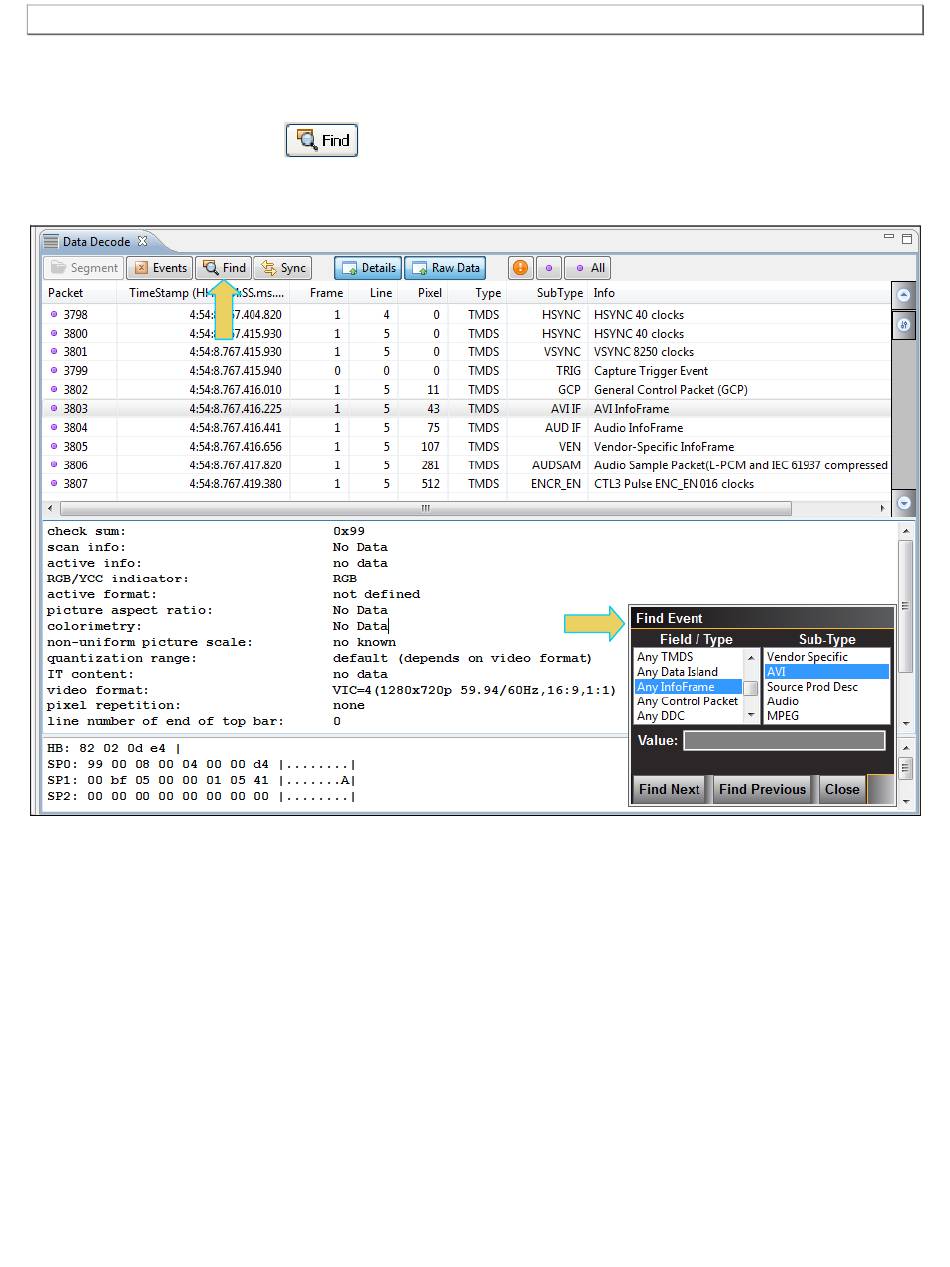Click the orange warning filter icon
950x1267 pixels.
tap(521, 268)
